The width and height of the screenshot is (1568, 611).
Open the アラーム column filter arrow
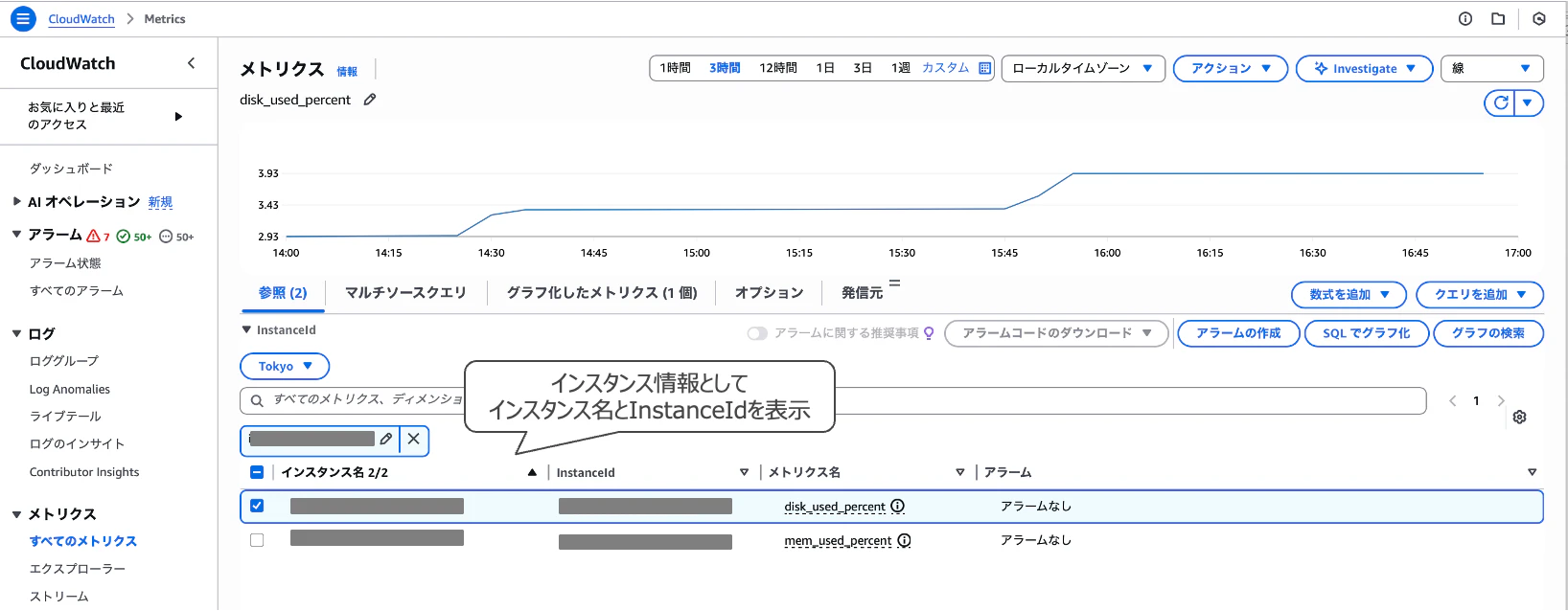click(x=1532, y=472)
